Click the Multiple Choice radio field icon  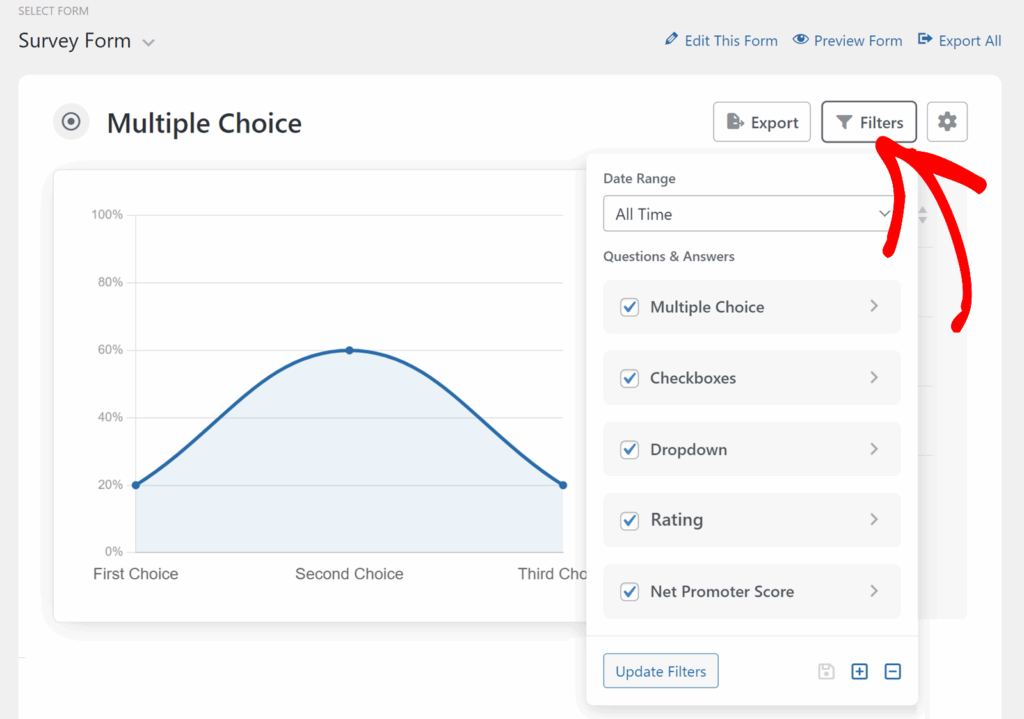pyautogui.click(x=71, y=122)
